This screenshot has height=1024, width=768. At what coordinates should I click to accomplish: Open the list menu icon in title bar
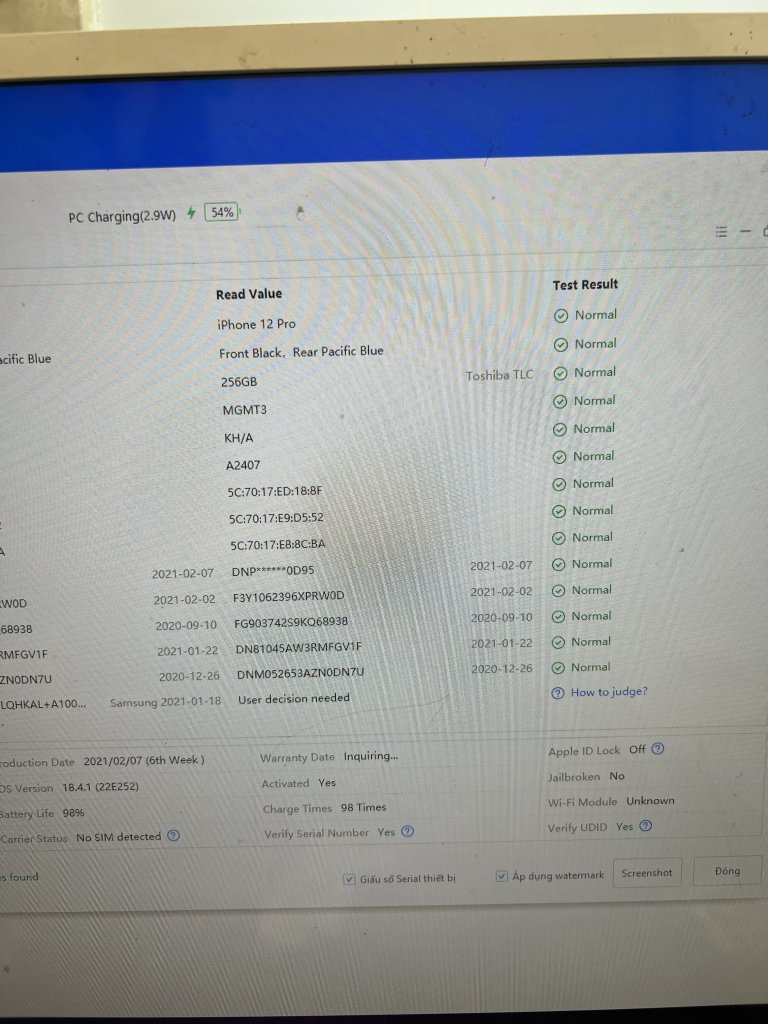click(x=721, y=231)
